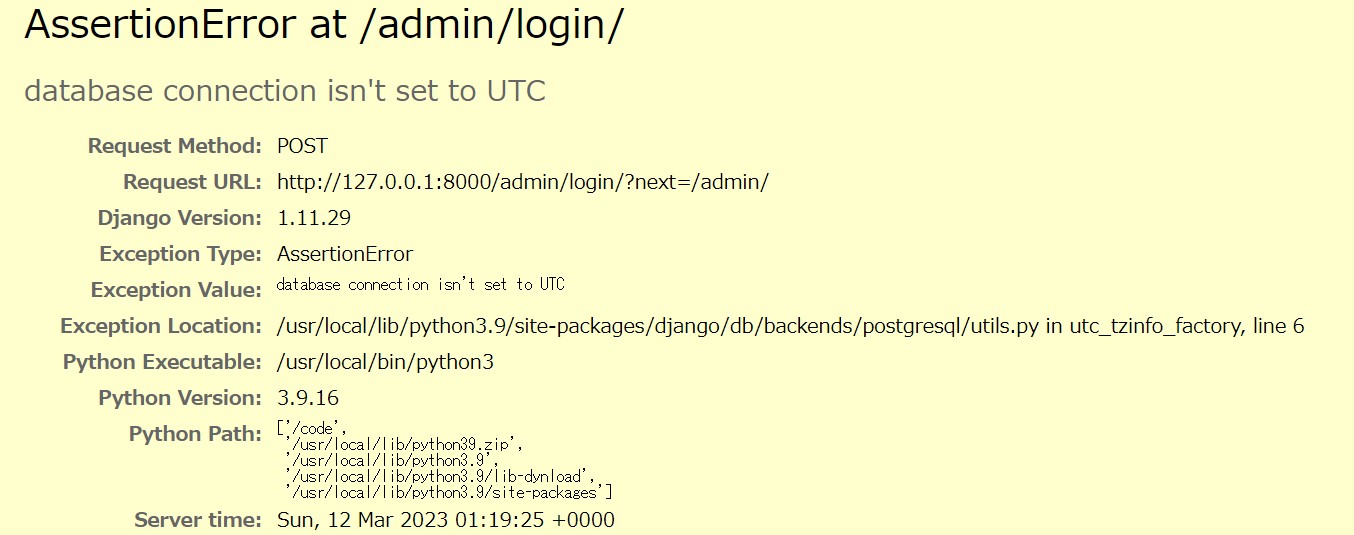Click the server time value Sun, 12 Mar 2023

(446, 520)
